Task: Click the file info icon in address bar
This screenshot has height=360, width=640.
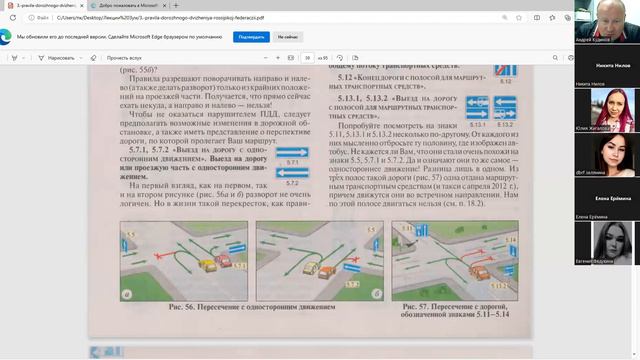Action: 31,18
